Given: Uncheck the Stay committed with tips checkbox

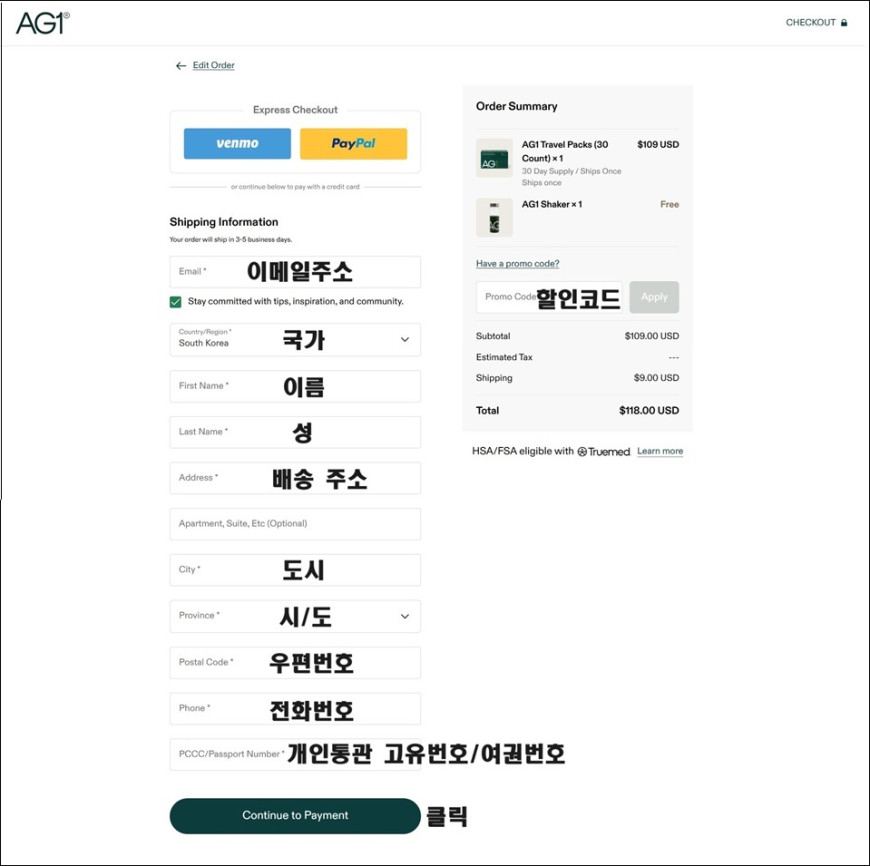Looking at the screenshot, I should (175, 302).
